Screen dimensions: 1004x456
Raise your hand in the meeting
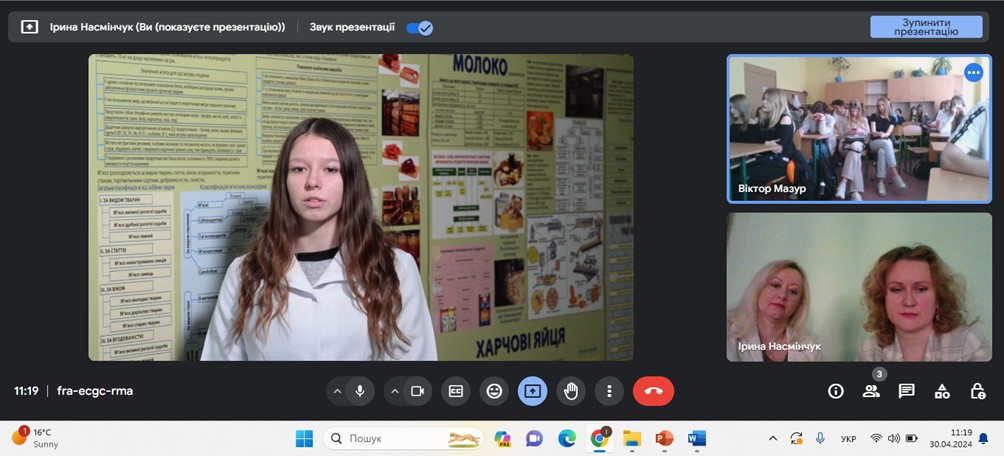coord(571,391)
